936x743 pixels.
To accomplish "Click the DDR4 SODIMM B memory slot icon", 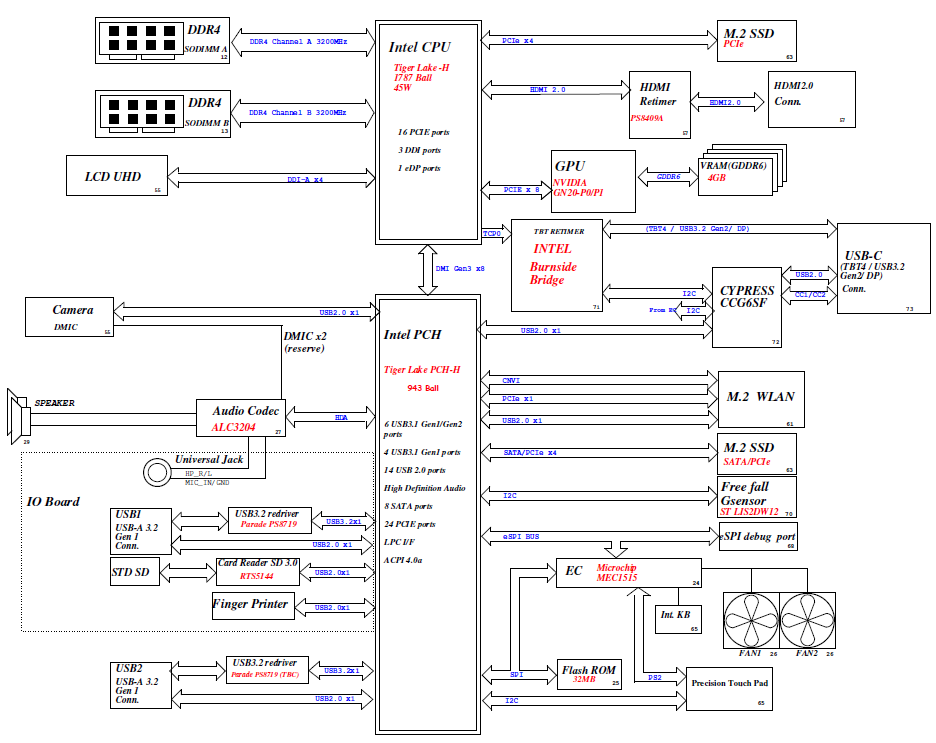I will pyautogui.click(x=139, y=111).
